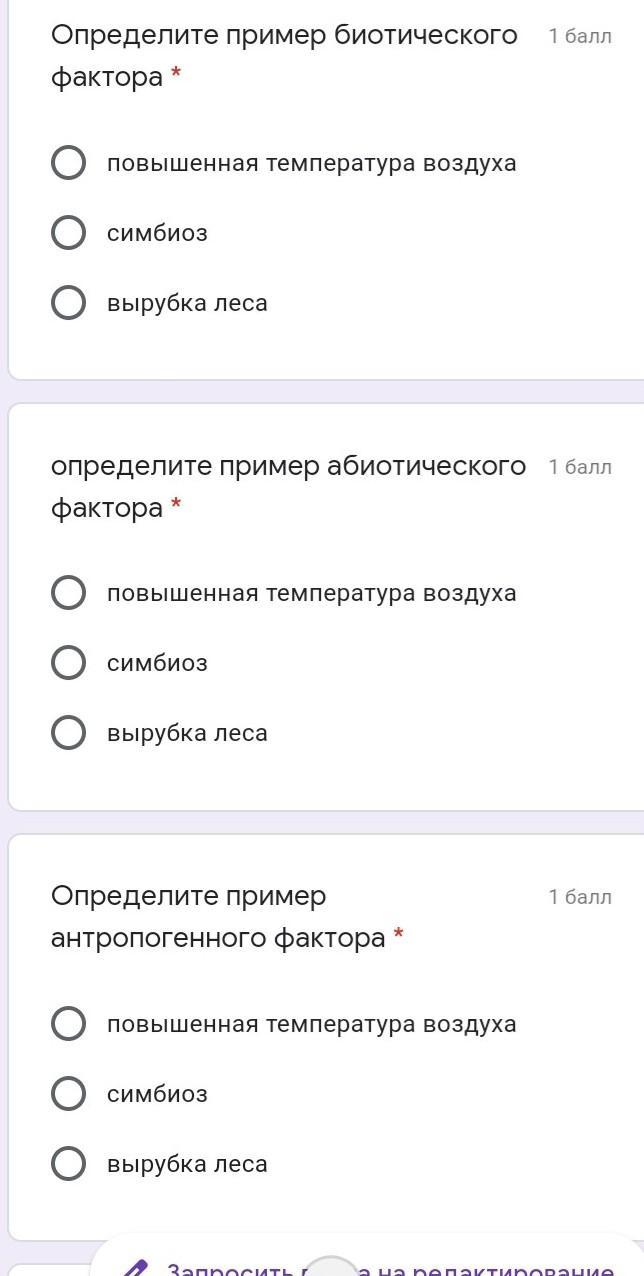Pick 'повышенная температура воздуха' radio in the anthropogenic factor question
The image size is (644, 1276).
pos(68,1024)
